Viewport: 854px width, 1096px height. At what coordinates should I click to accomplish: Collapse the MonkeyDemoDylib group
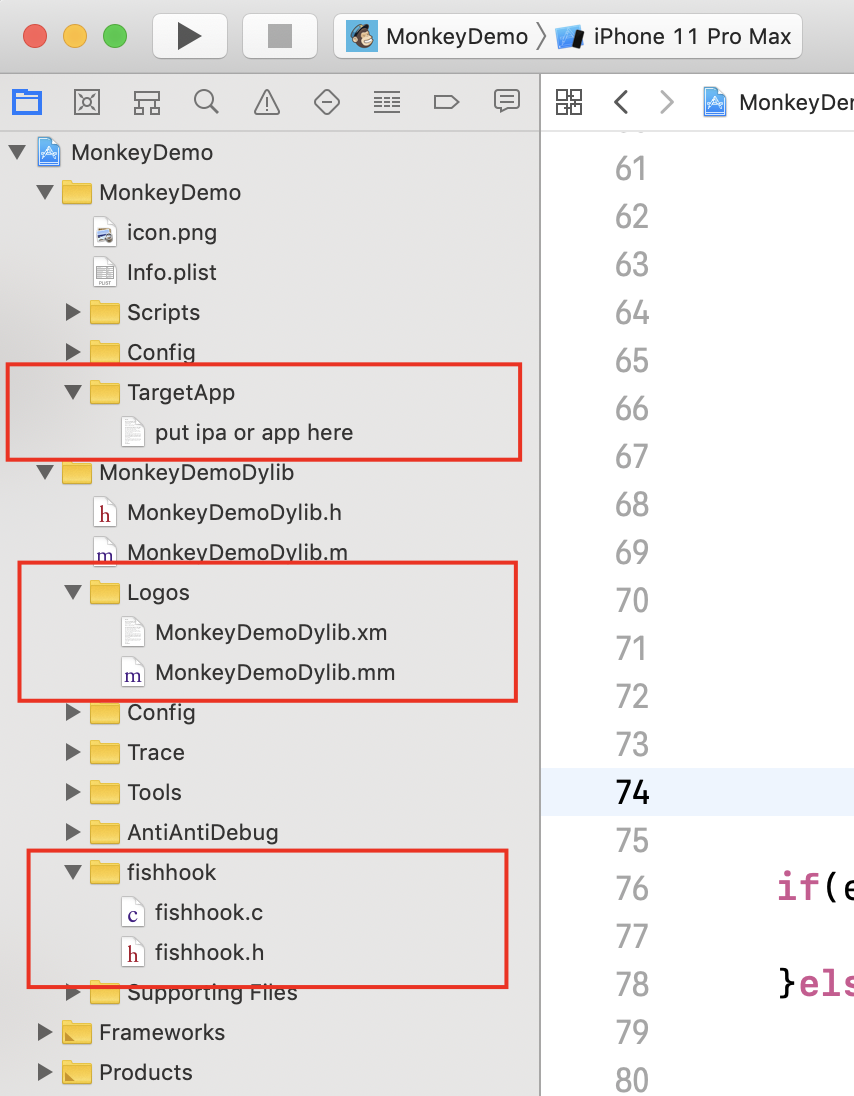click(x=45, y=472)
